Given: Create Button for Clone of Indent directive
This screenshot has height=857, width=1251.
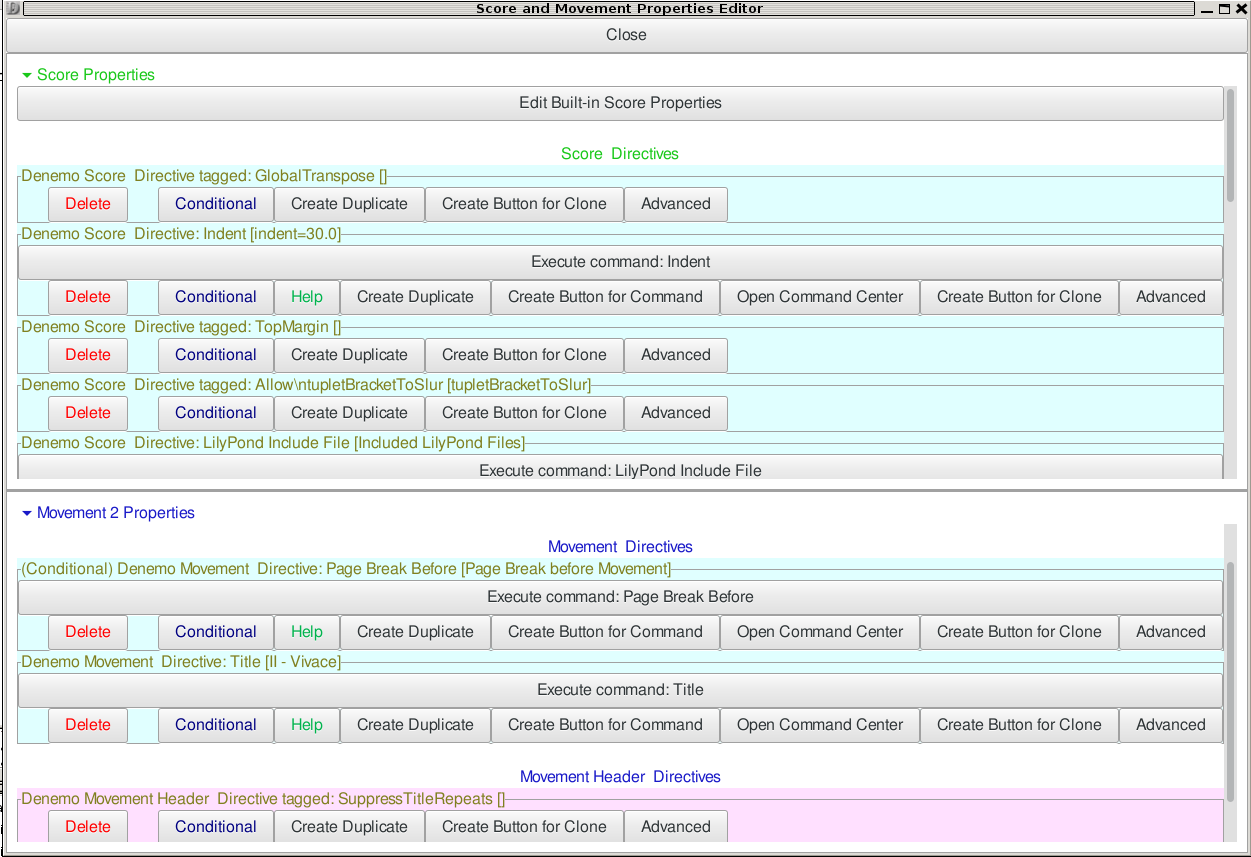Looking at the screenshot, I should pos(1018,296).
